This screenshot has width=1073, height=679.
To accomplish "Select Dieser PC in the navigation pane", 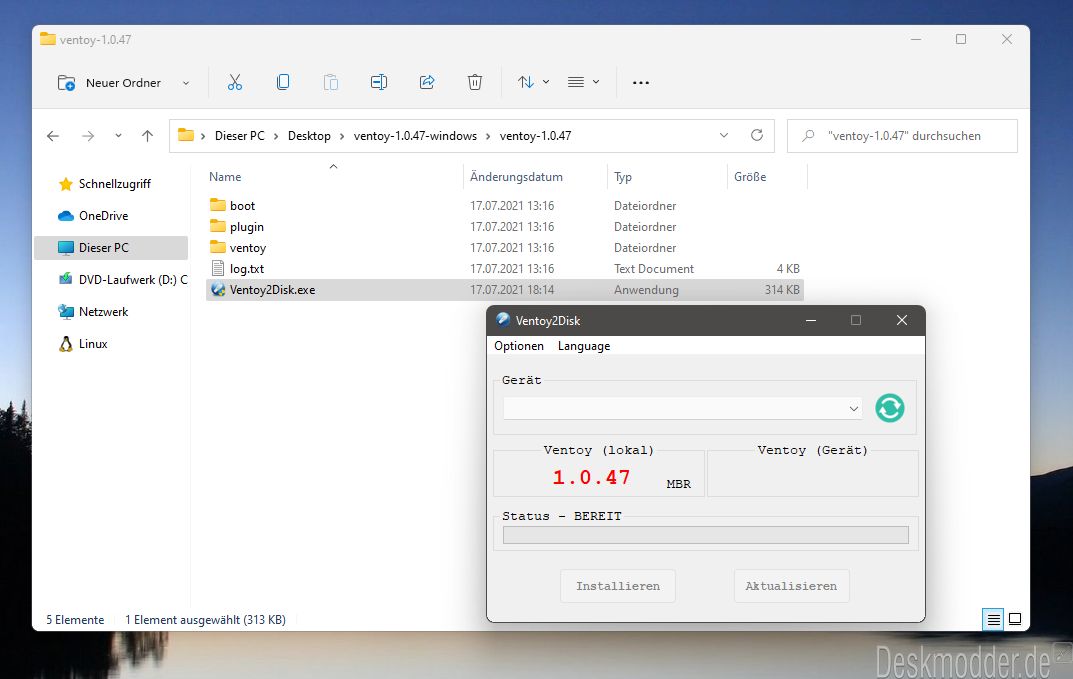I will [x=111, y=248].
